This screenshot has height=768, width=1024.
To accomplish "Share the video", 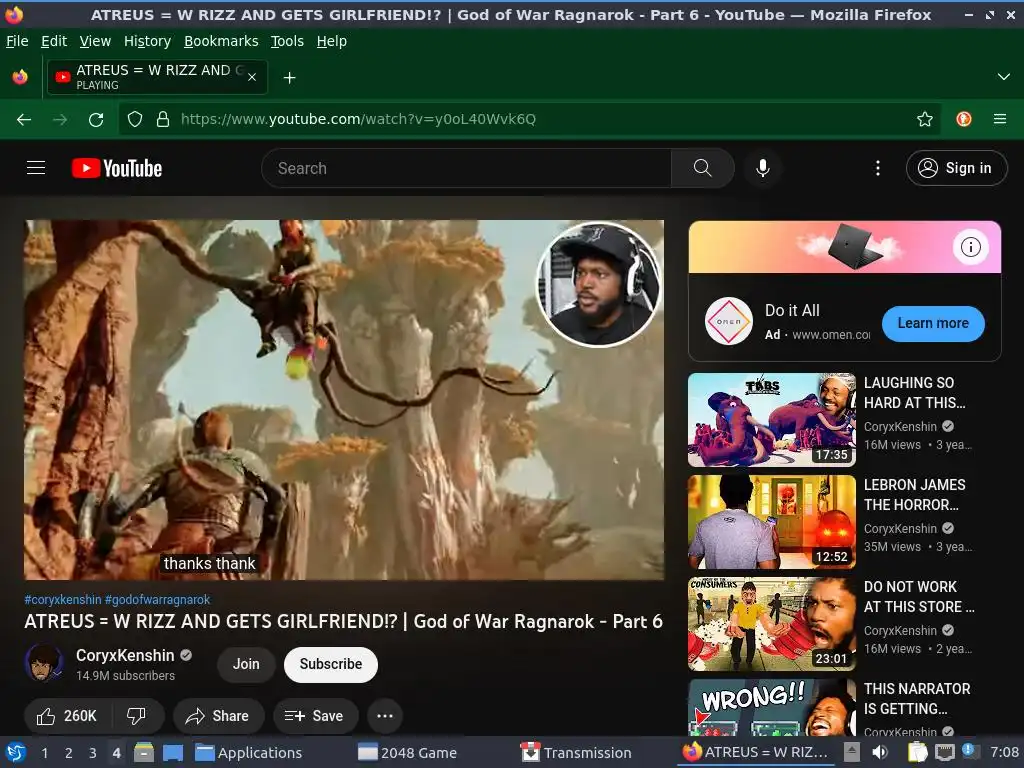I will (218, 716).
